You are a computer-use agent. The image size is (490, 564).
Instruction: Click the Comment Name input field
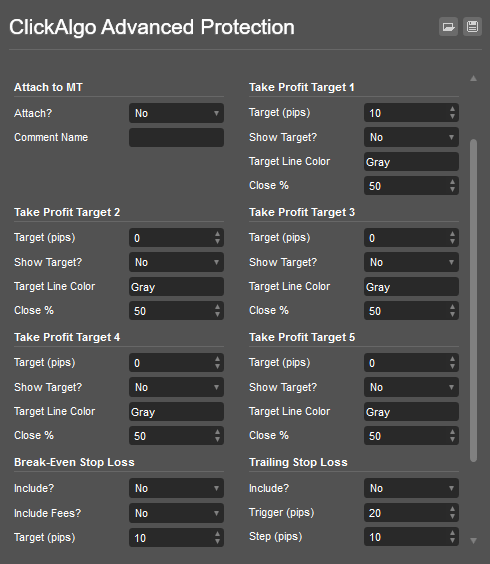pyautogui.click(x=176, y=137)
